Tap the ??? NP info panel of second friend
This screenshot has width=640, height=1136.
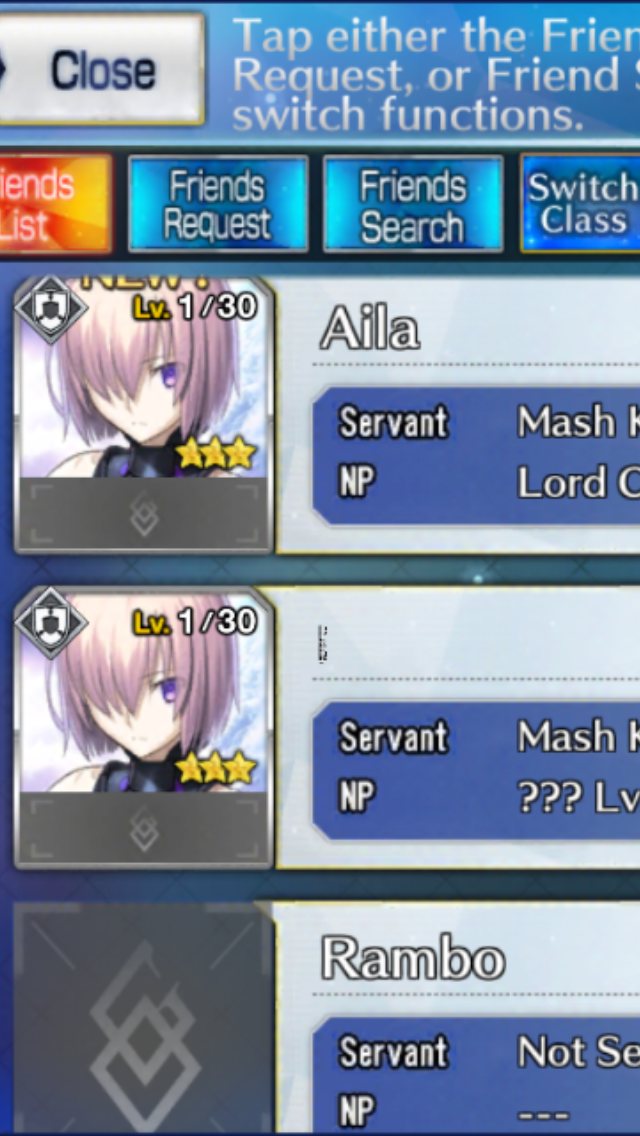pyautogui.click(x=477, y=769)
